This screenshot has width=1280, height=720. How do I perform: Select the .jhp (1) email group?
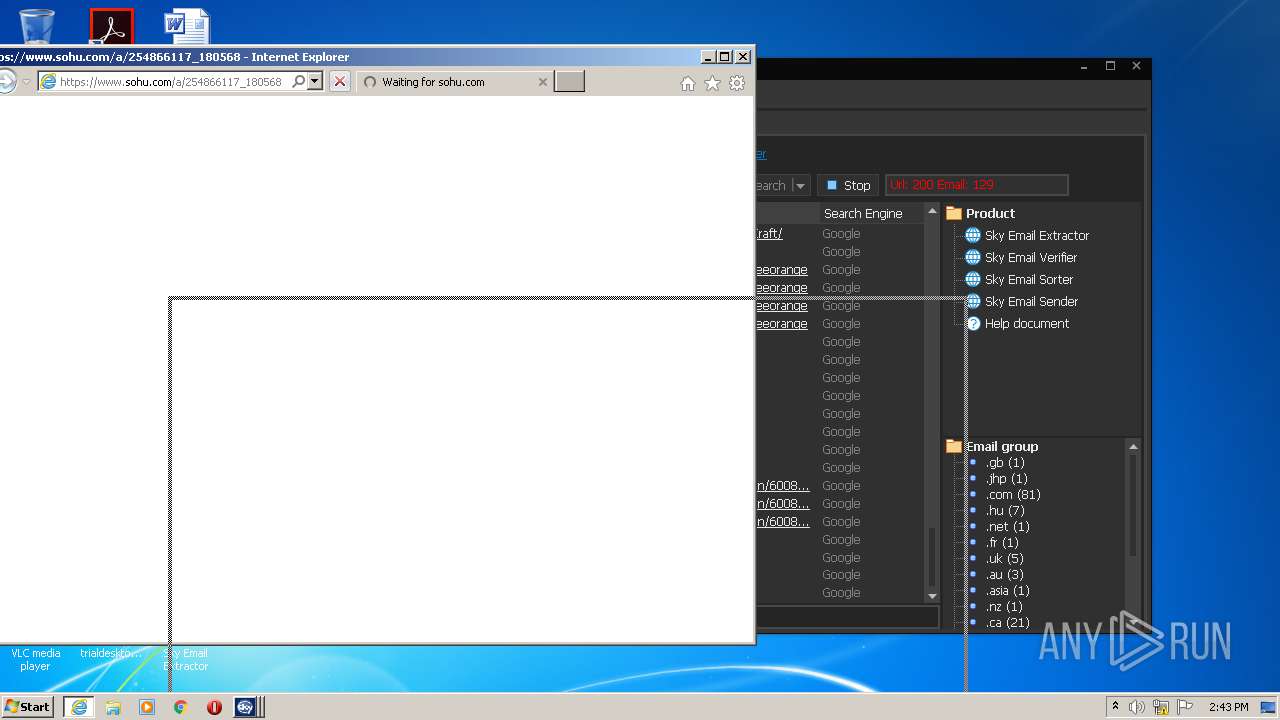pyautogui.click(x=1006, y=479)
